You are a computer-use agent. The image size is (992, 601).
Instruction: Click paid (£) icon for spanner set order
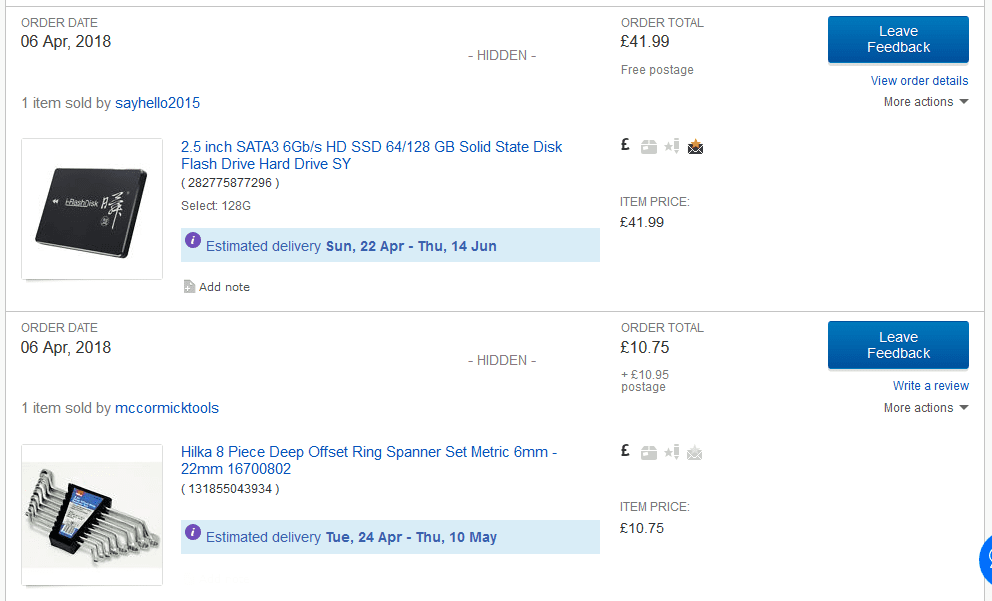(x=625, y=452)
